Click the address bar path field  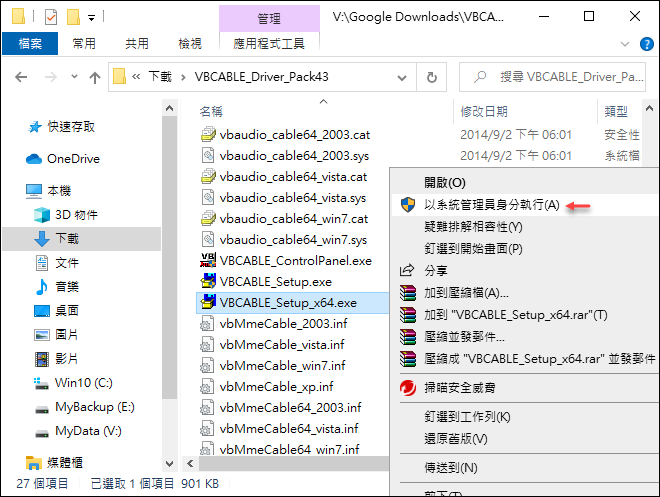pyautogui.click(x=262, y=77)
